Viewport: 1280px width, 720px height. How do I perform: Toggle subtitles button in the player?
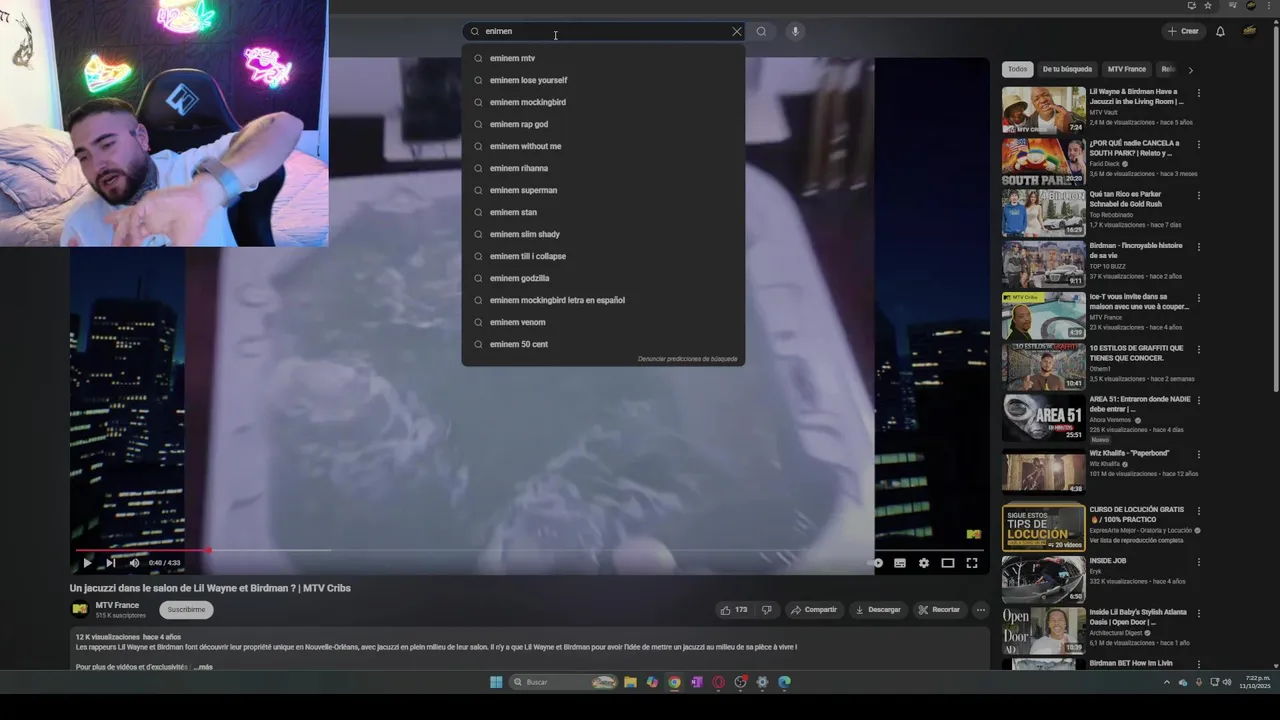tap(900, 563)
